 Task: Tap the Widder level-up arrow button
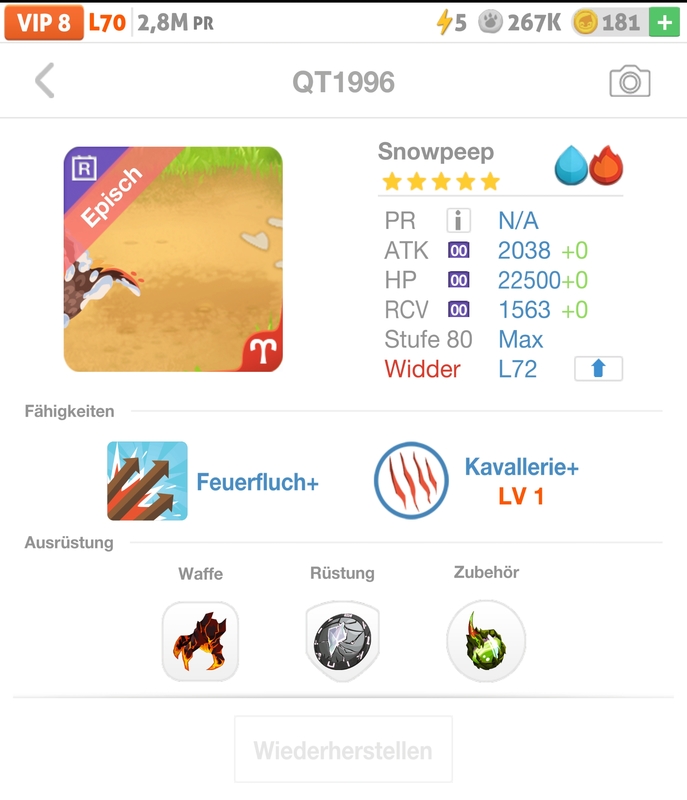[598, 368]
